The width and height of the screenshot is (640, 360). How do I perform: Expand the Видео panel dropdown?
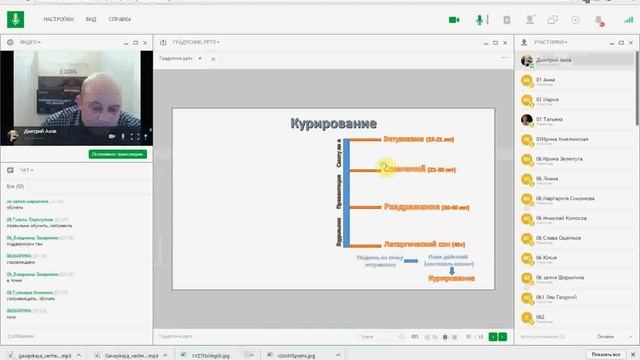(30, 42)
